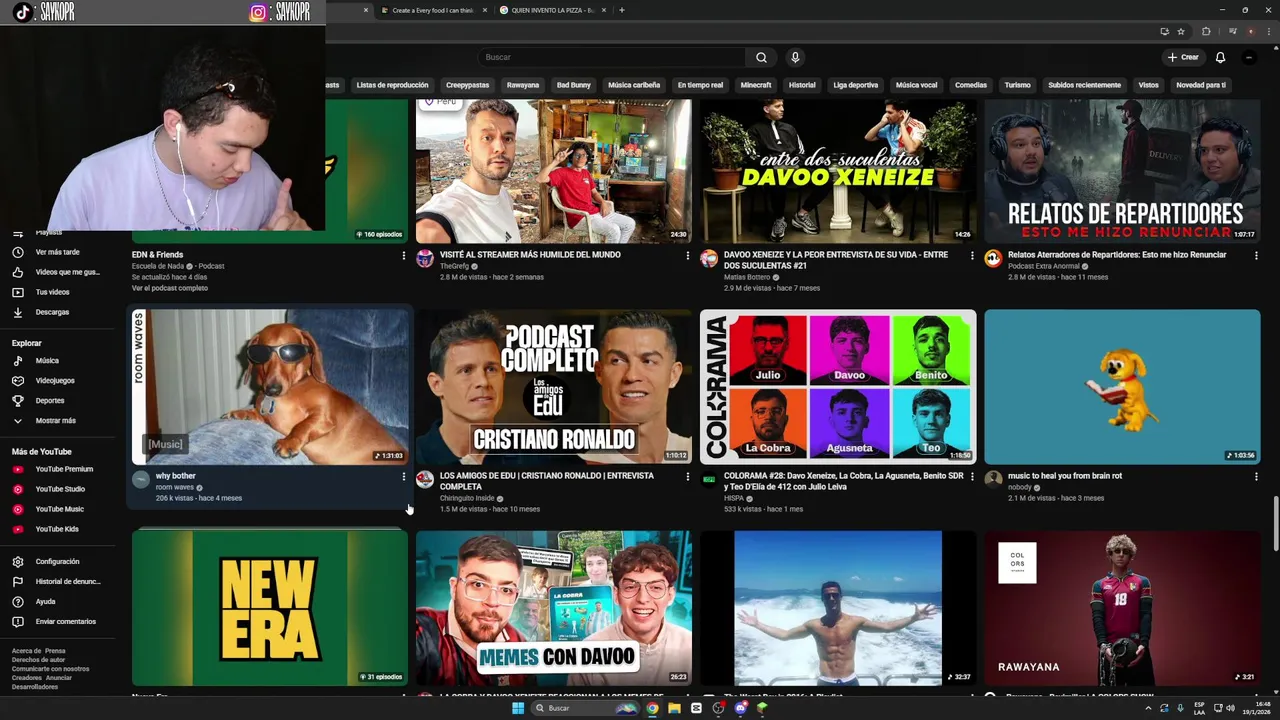This screenshot has height=720, width=1280.
Task: Expand Mostrar más in sidebar
Action: (x=55, y=420)
